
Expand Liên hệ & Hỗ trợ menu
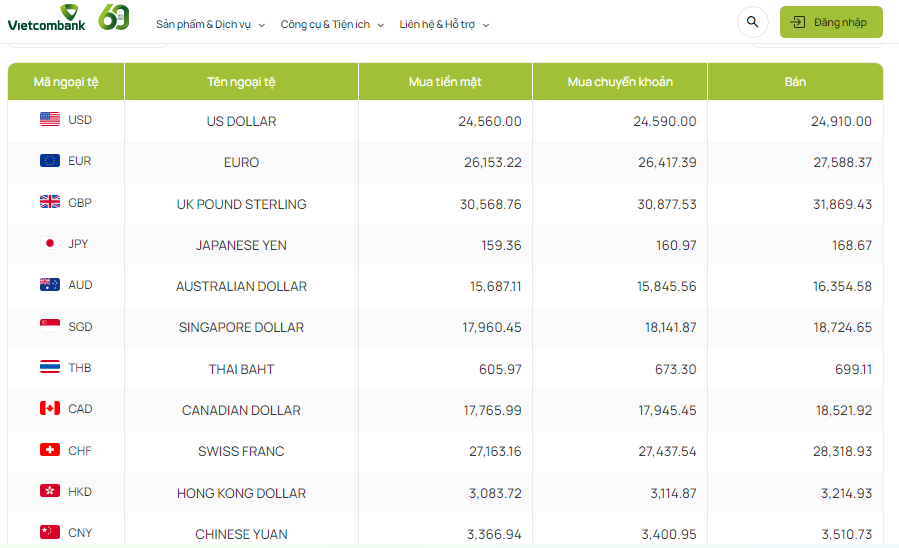[444, 24]
